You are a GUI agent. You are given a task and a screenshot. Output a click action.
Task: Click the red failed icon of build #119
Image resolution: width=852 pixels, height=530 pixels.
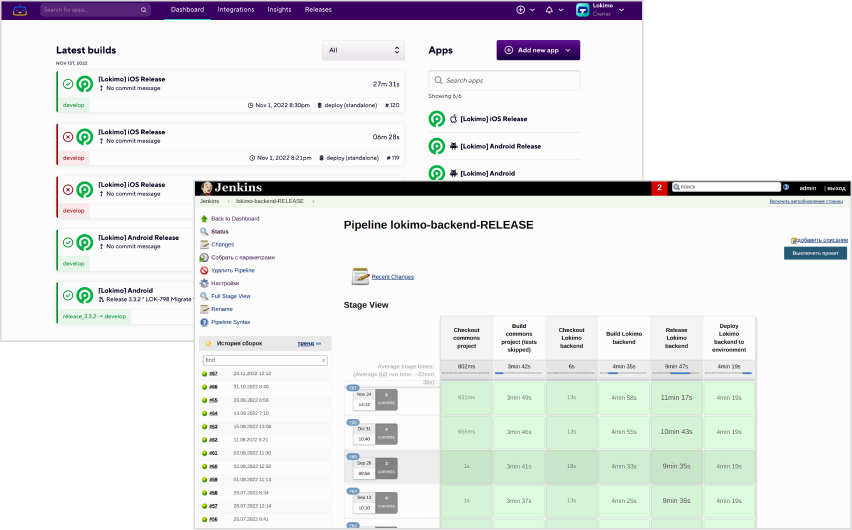pos(68,136)
